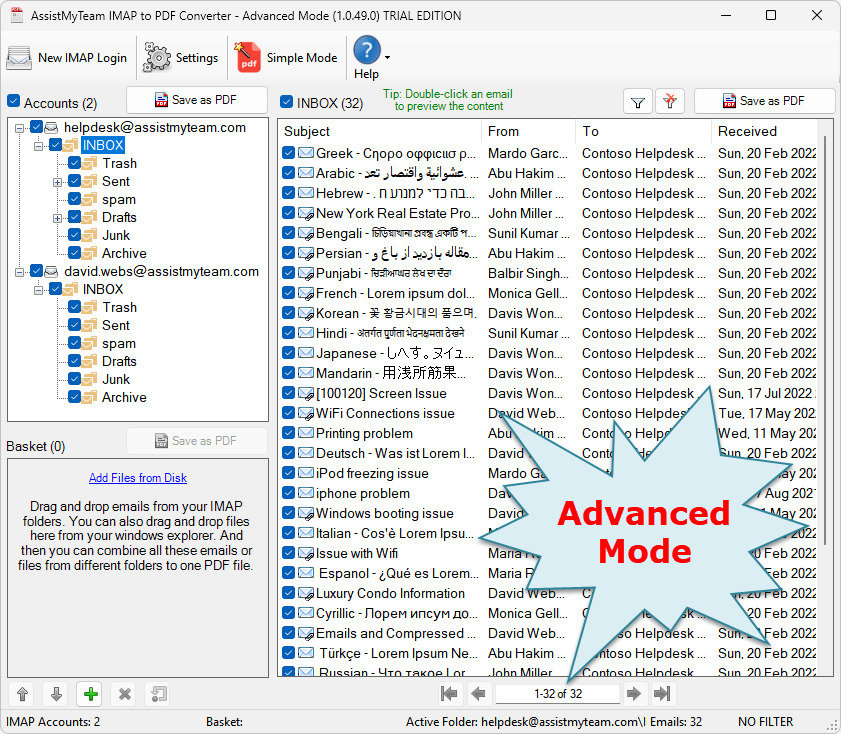The height and width of the screenshot is (734, 841).
Task: Uncheck the INBOX (32) select-all checkbox
Action: click(287, 102)
